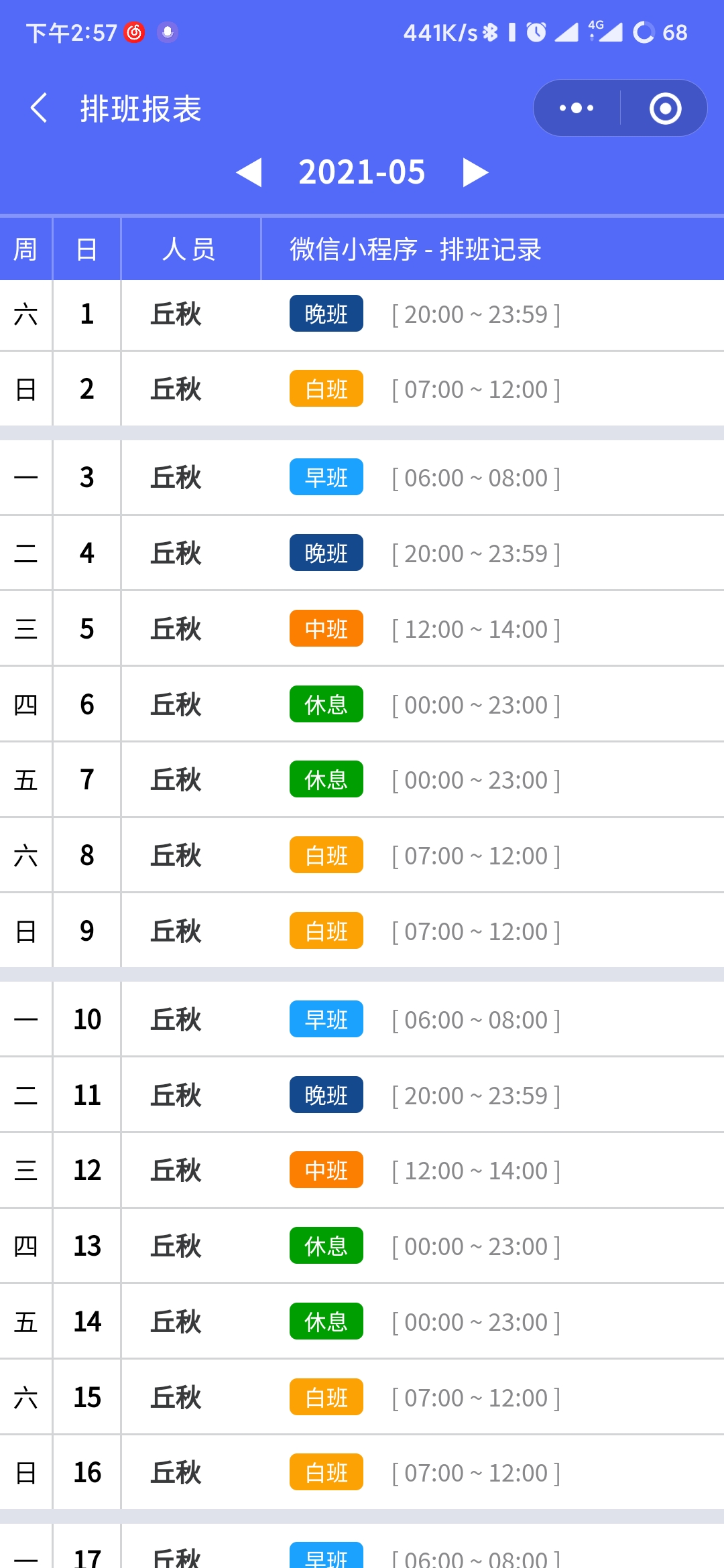Tap the 2021-05 month label

[x=362, y=172]
